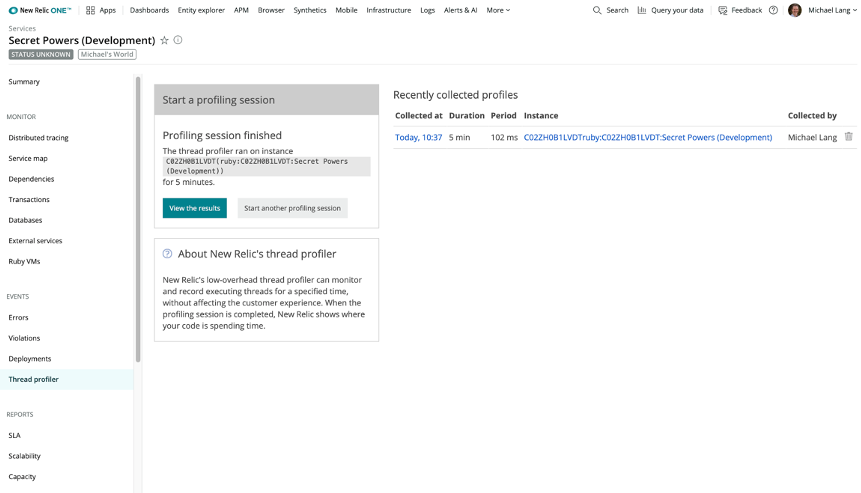The image size is (861, 493).
Task: Open Transactions in the sidebar
Action: tap(29, 200)
